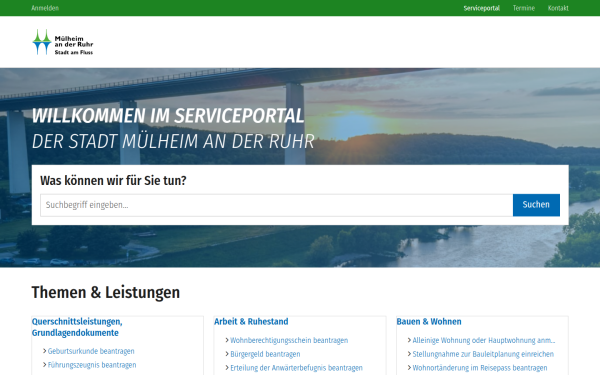Open Erteilung der Anwärterbefugnis beantragen
Screen dimensions: 600x375
point(296,368)
